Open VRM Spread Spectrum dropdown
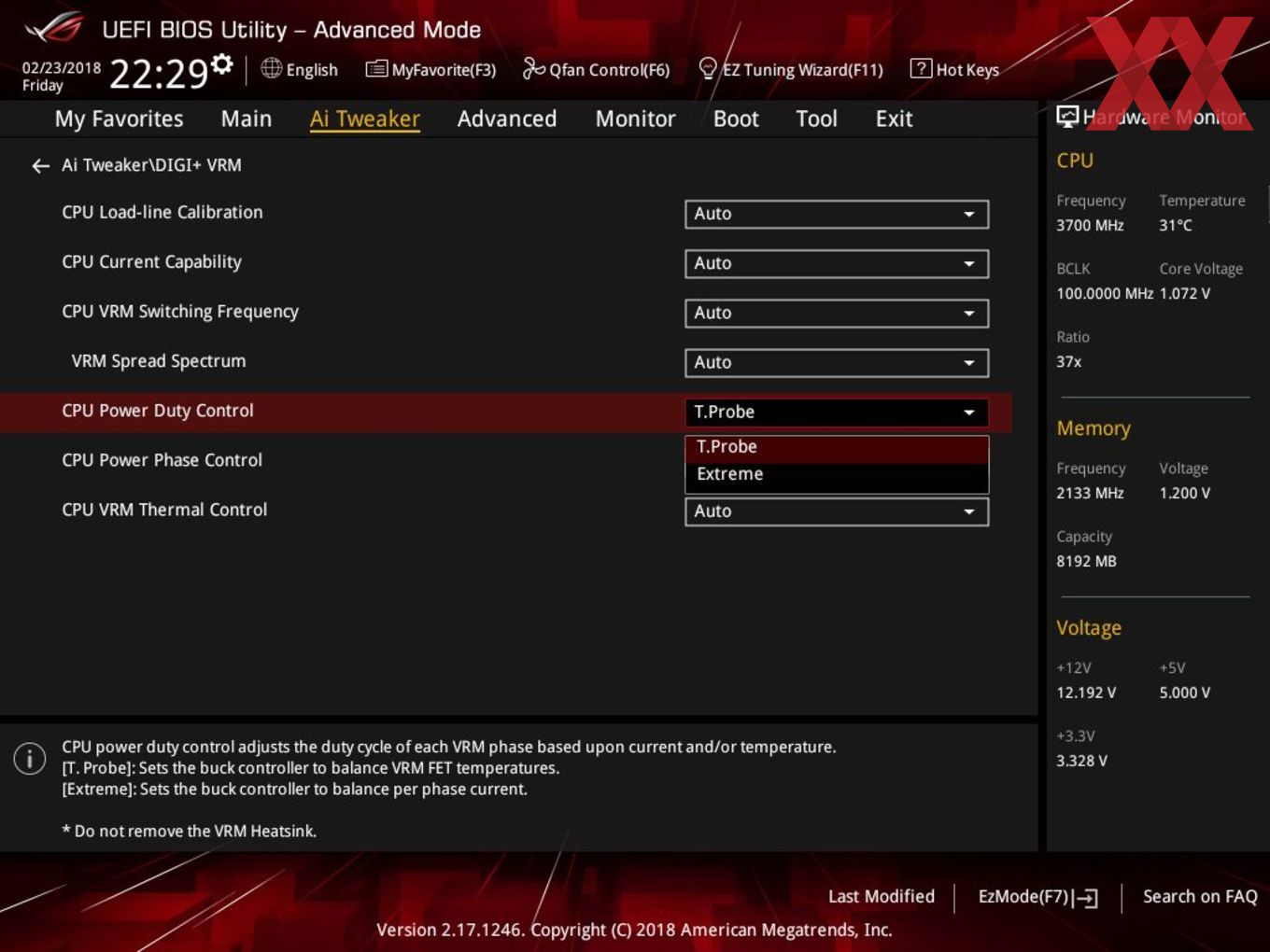This screenshot has width=1270, height=952. point(837,362)
